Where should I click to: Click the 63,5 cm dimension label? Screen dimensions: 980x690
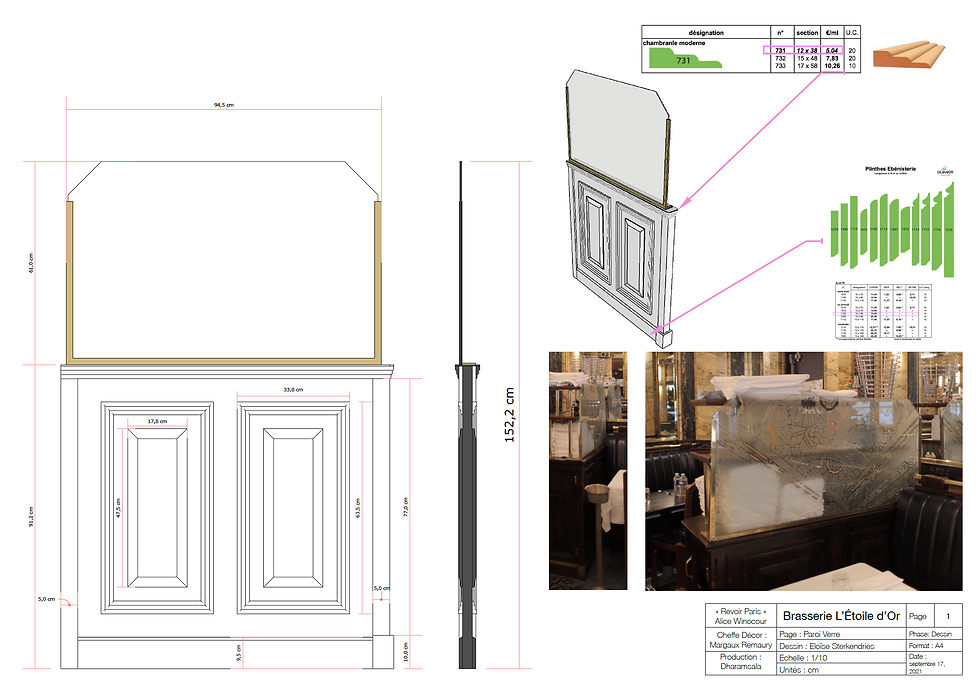358,508
